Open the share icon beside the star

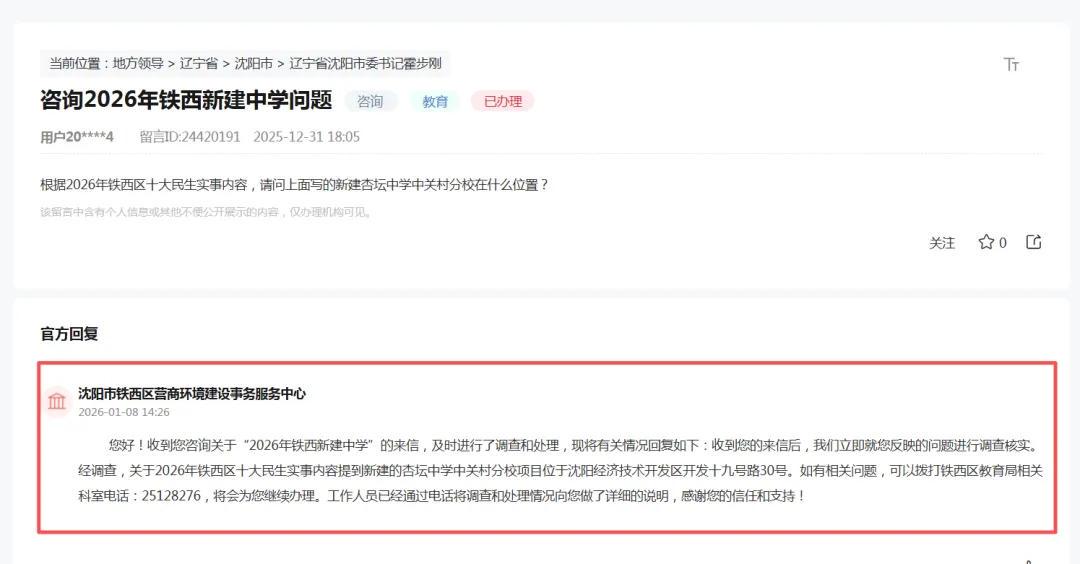pyautogui.click(x=1034, y=242)
